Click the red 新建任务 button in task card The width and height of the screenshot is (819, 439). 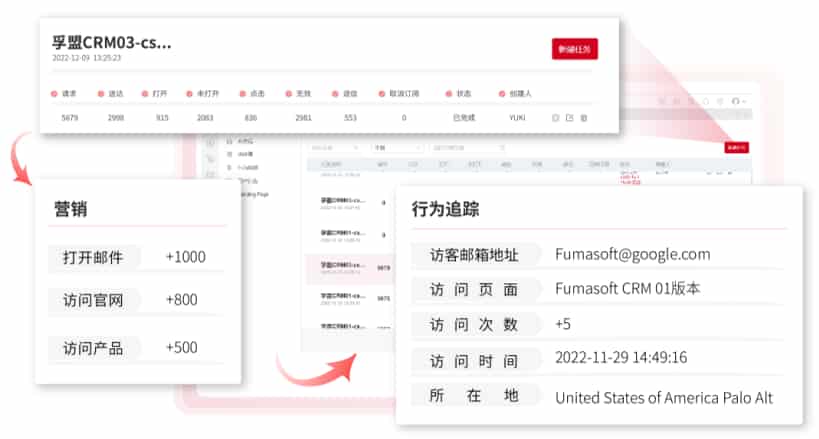pyautogui.click(x=574, y=49)
